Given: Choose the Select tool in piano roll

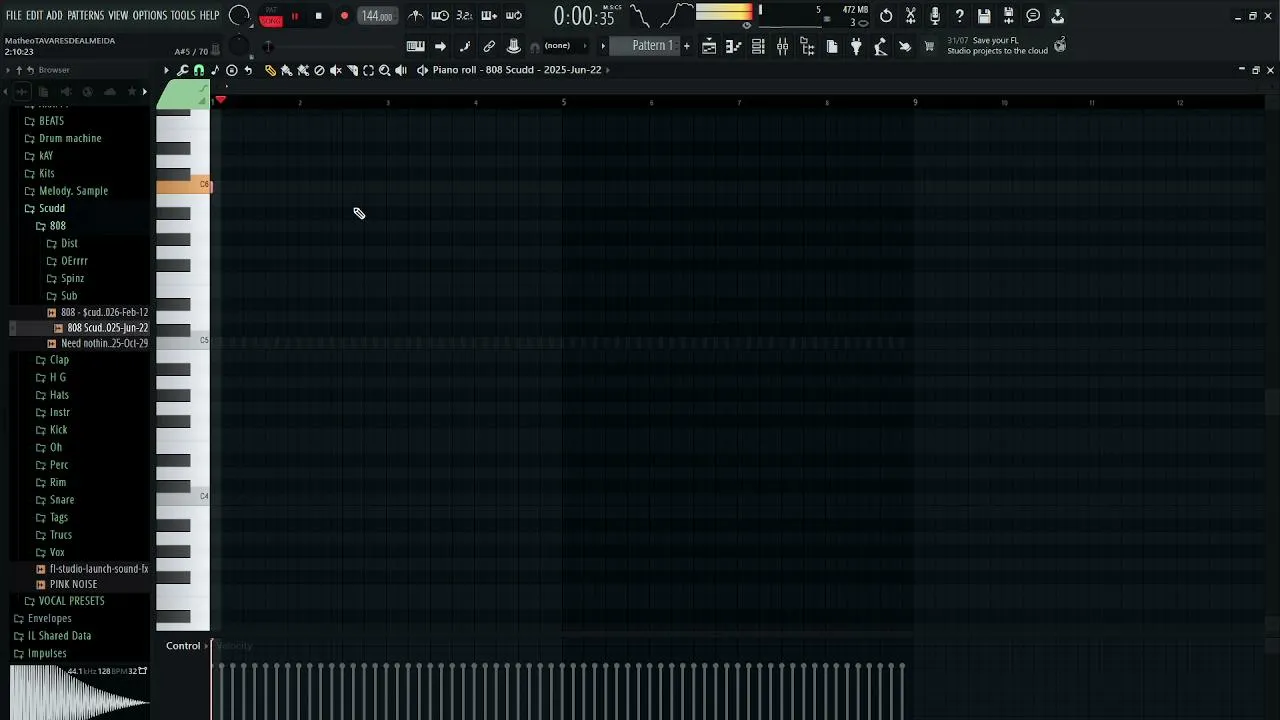Looking at the screenshot, I should (368, 70).
